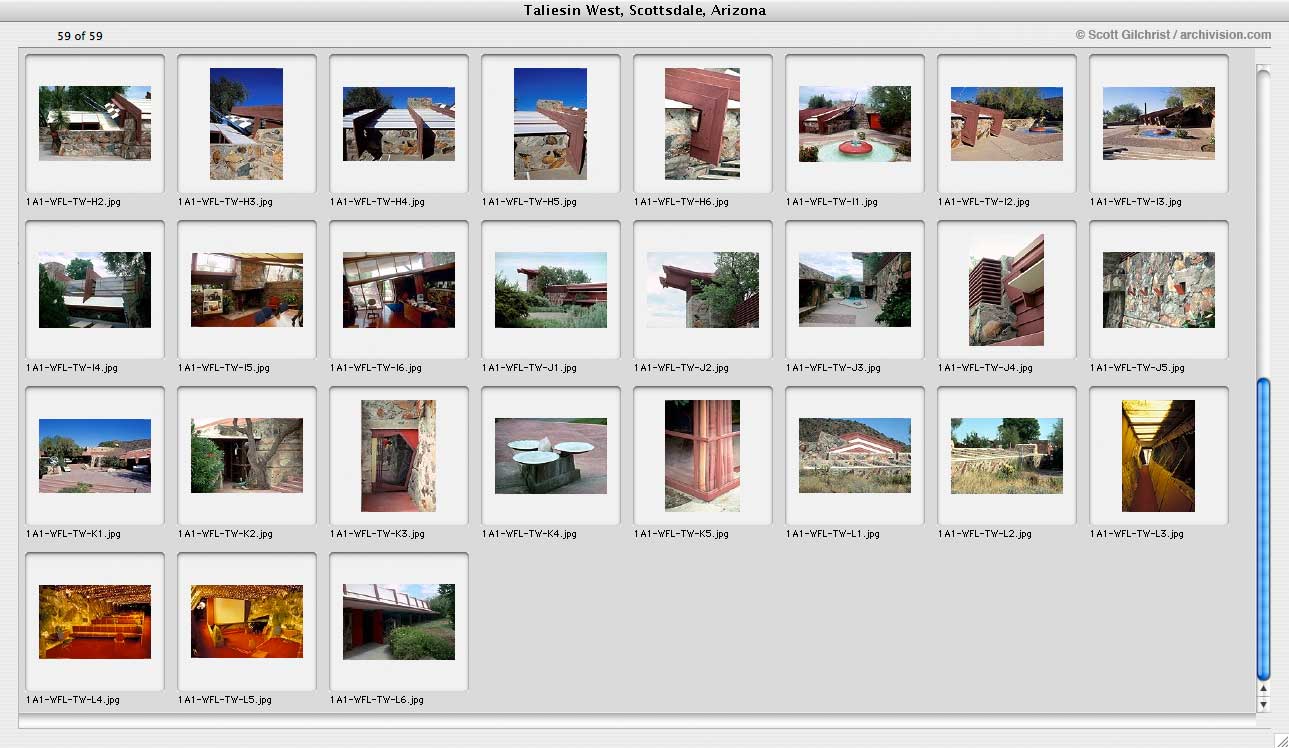1289x748 pixels.
Task: Click filename label '1A1-WFL-TW-I3.jpg'
Action: click(1136, 202)
